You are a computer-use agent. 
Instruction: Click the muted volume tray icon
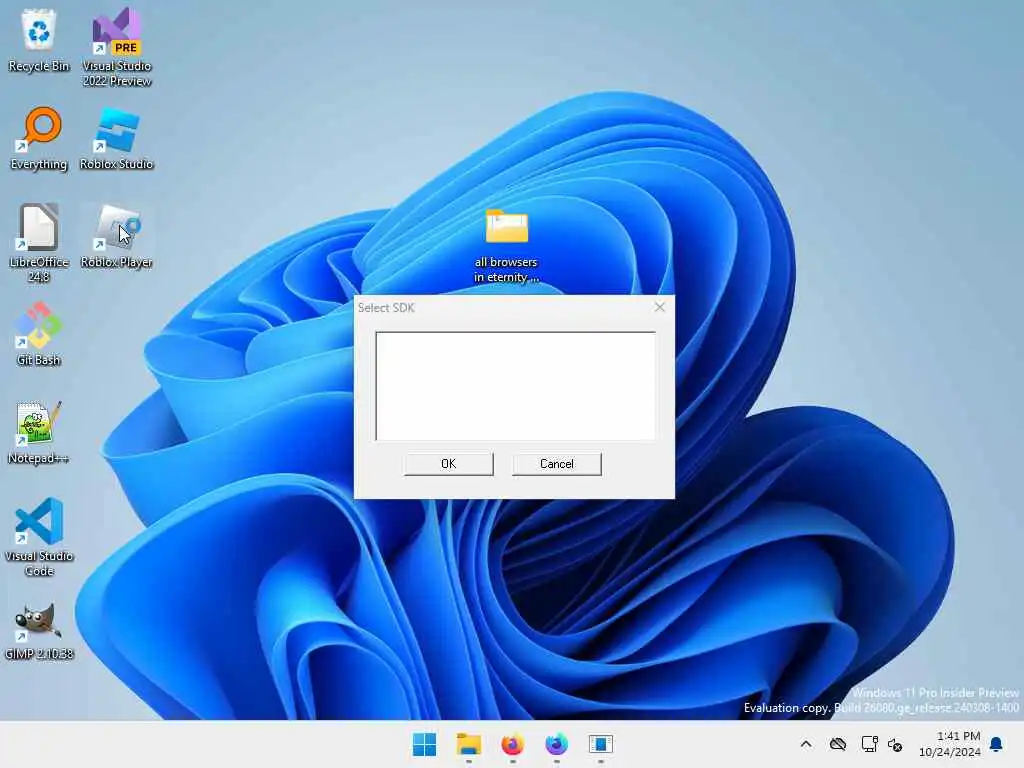coord(895,744)
